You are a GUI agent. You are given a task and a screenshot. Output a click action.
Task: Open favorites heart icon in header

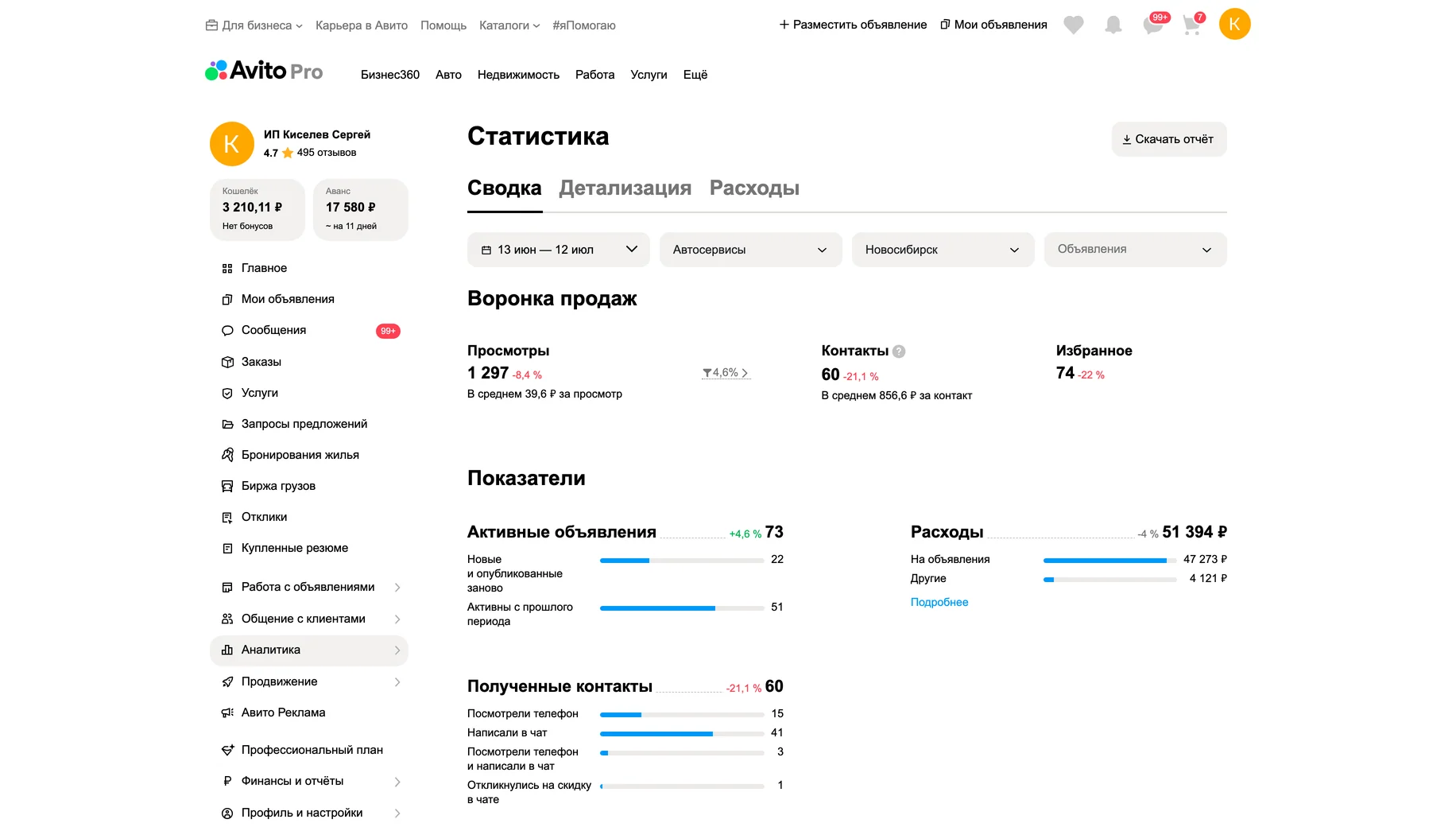(1074, 25)
